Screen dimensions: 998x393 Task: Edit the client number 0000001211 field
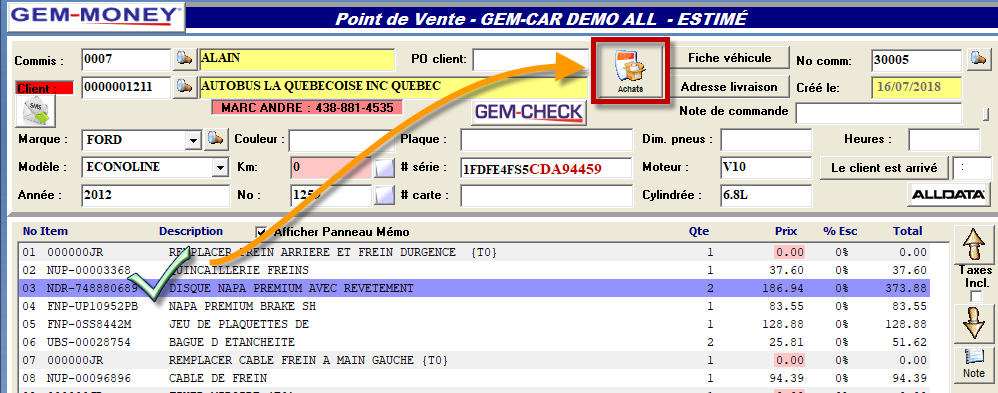127,87
